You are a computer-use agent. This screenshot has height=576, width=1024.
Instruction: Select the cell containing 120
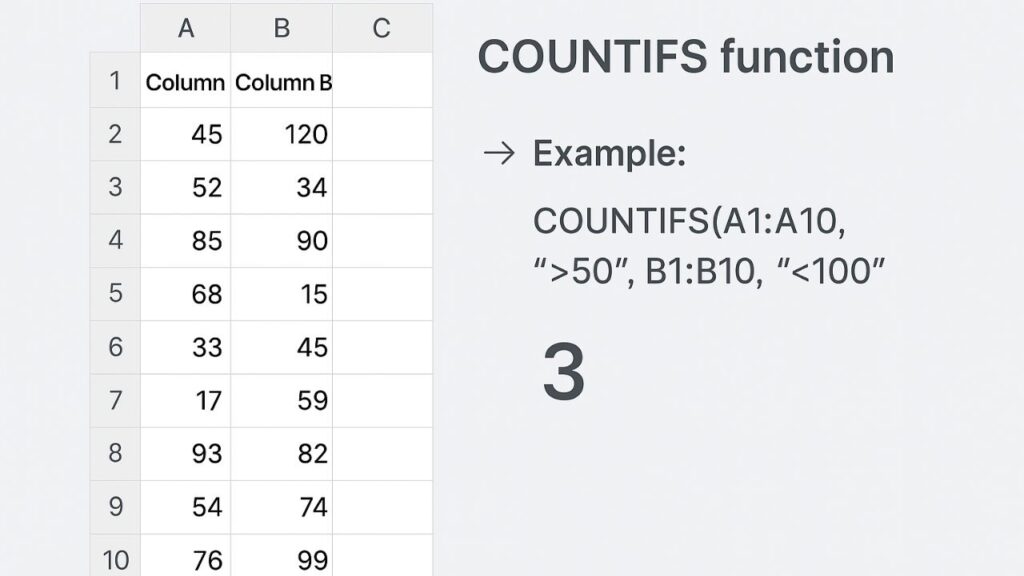click(x=282, y=134)
